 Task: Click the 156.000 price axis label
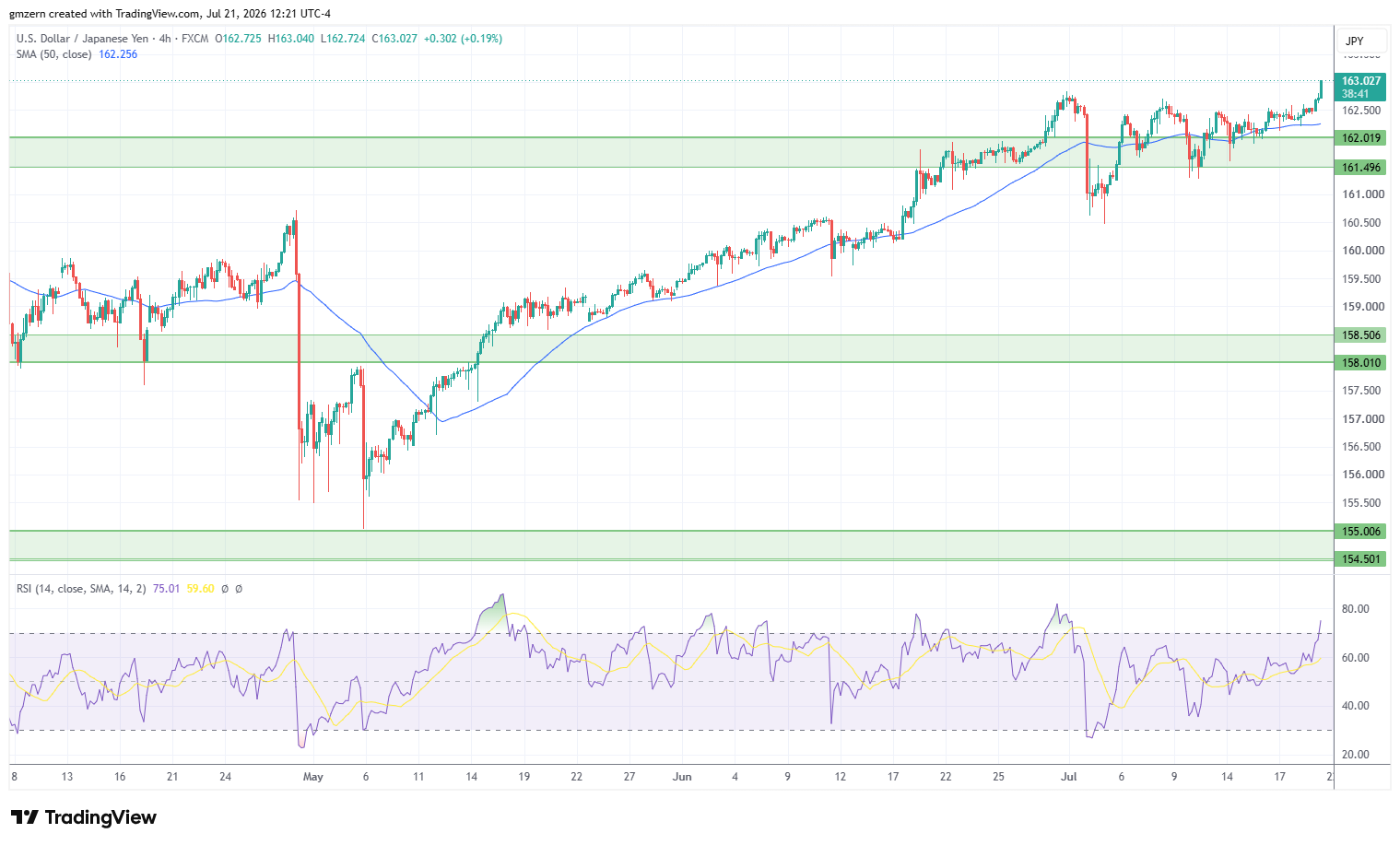point(1362,475)
